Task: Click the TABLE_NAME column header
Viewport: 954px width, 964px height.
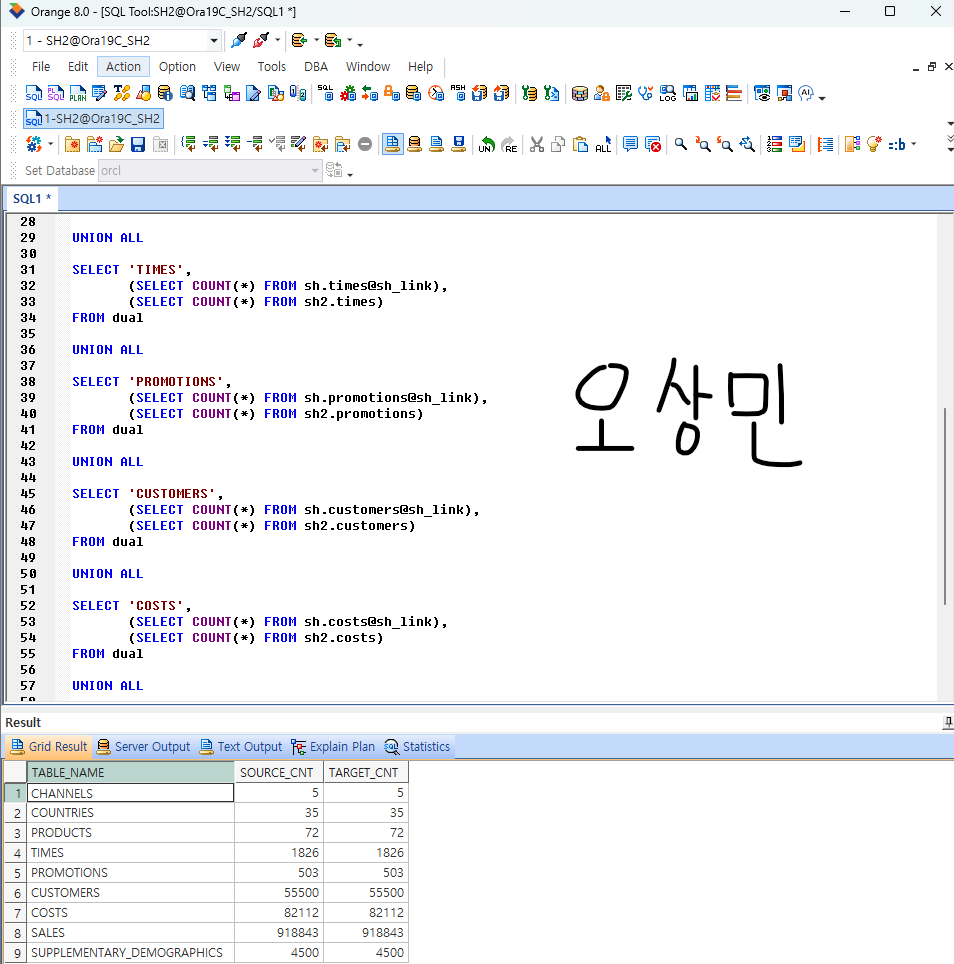Action: pyautogui.click(x=130, y=773)
